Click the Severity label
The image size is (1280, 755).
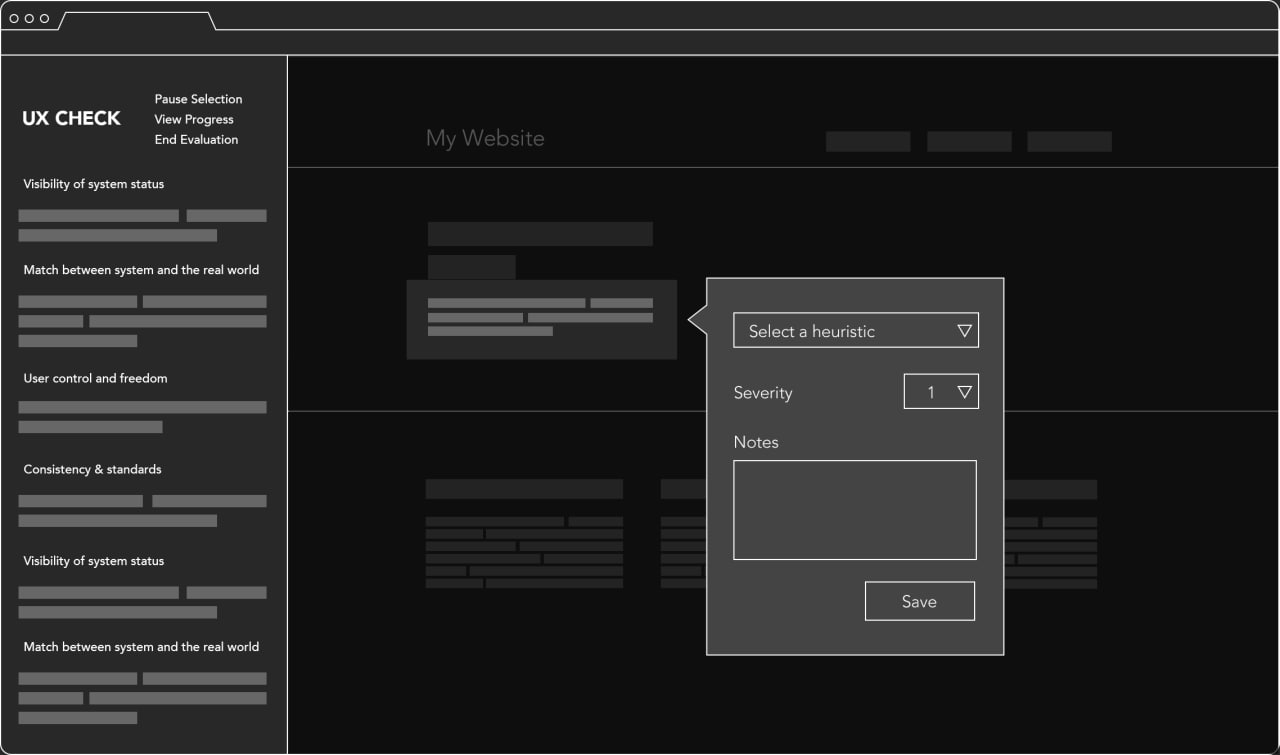pyautogui.click(x=763, y=393)
